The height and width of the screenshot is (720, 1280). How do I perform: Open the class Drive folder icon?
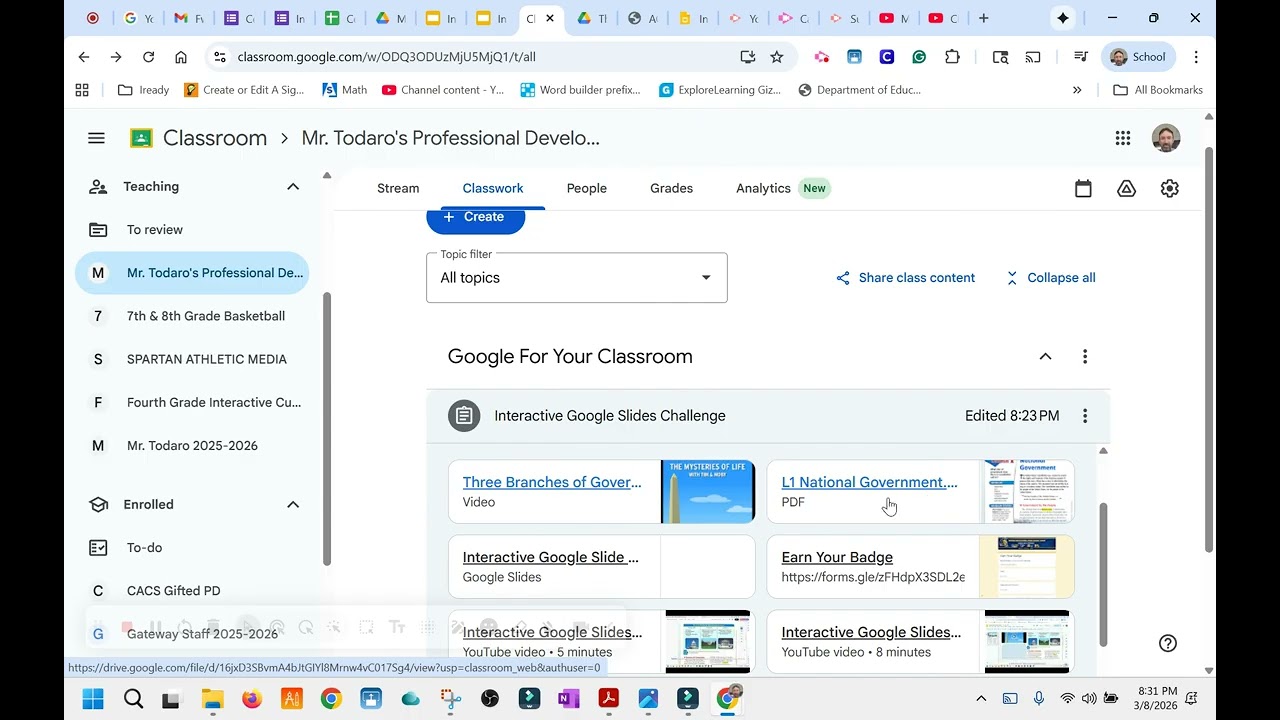[x=1127, y=188]
